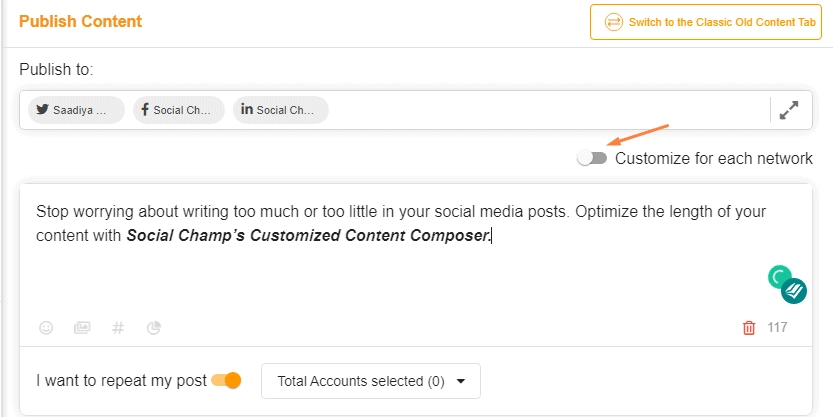Select the Saadiya Twitter account chip
The image size is (833, 417).
coord(76,110)
